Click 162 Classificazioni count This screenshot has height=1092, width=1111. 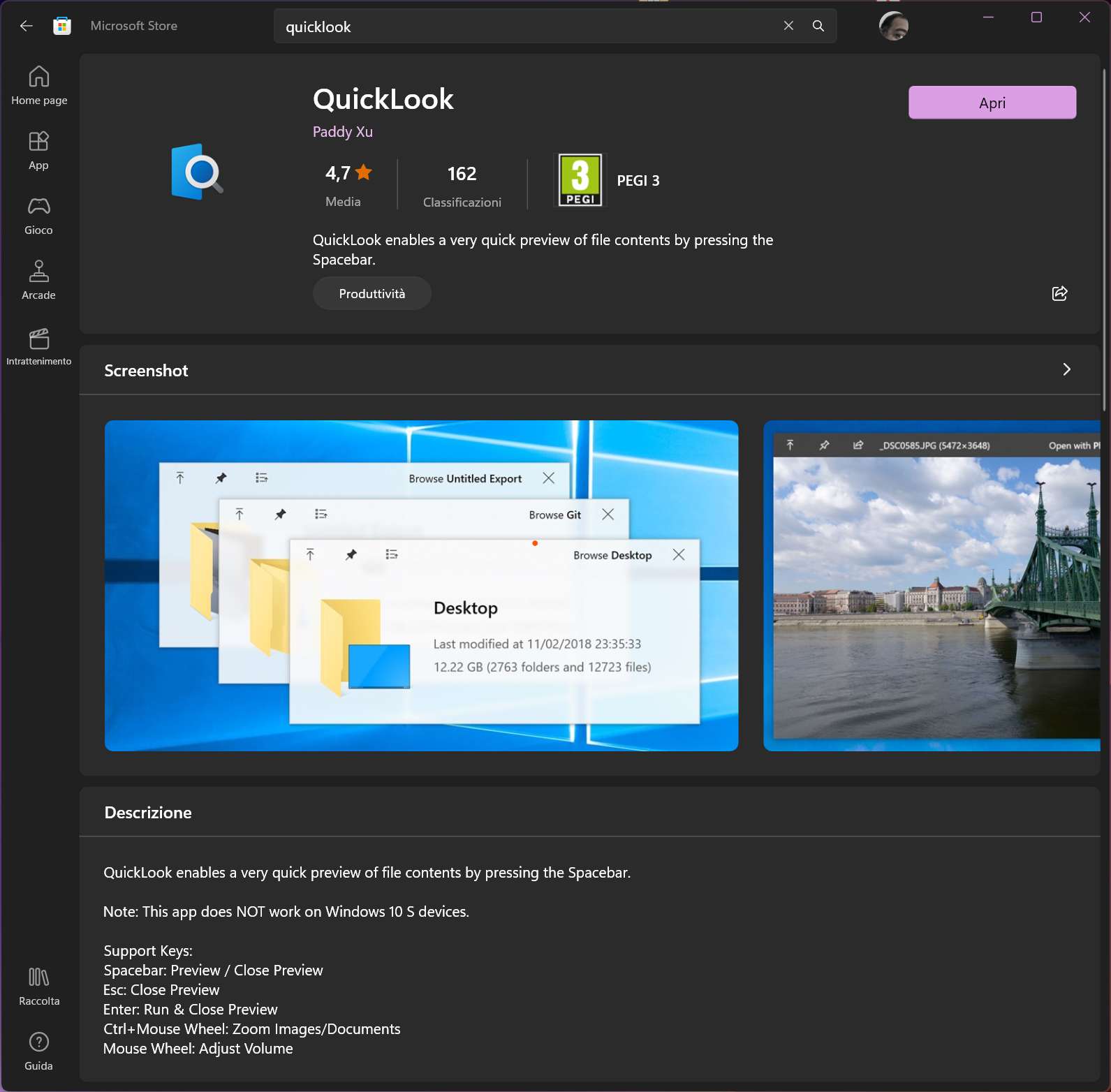tap(462, 185)
